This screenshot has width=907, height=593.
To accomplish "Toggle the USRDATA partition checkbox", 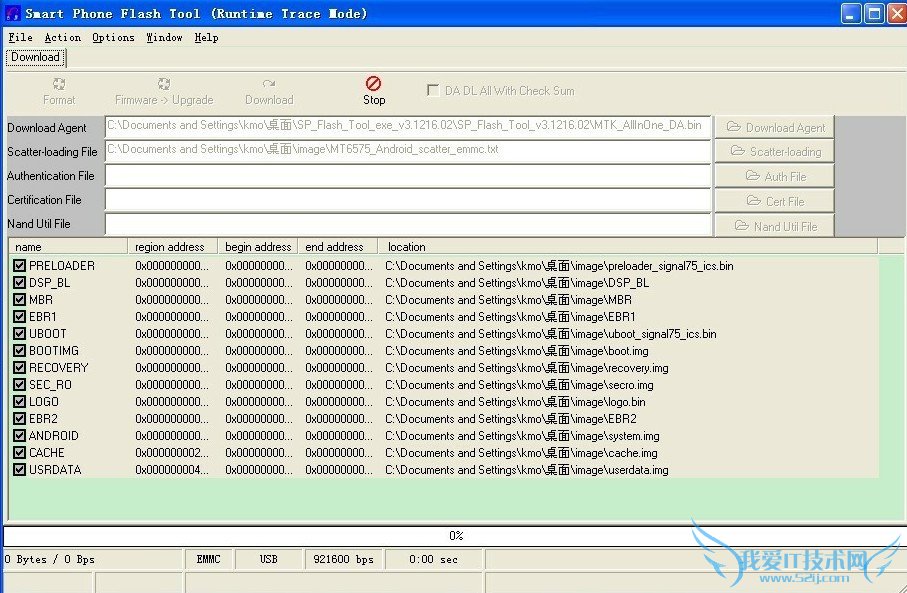I will 19,470.
